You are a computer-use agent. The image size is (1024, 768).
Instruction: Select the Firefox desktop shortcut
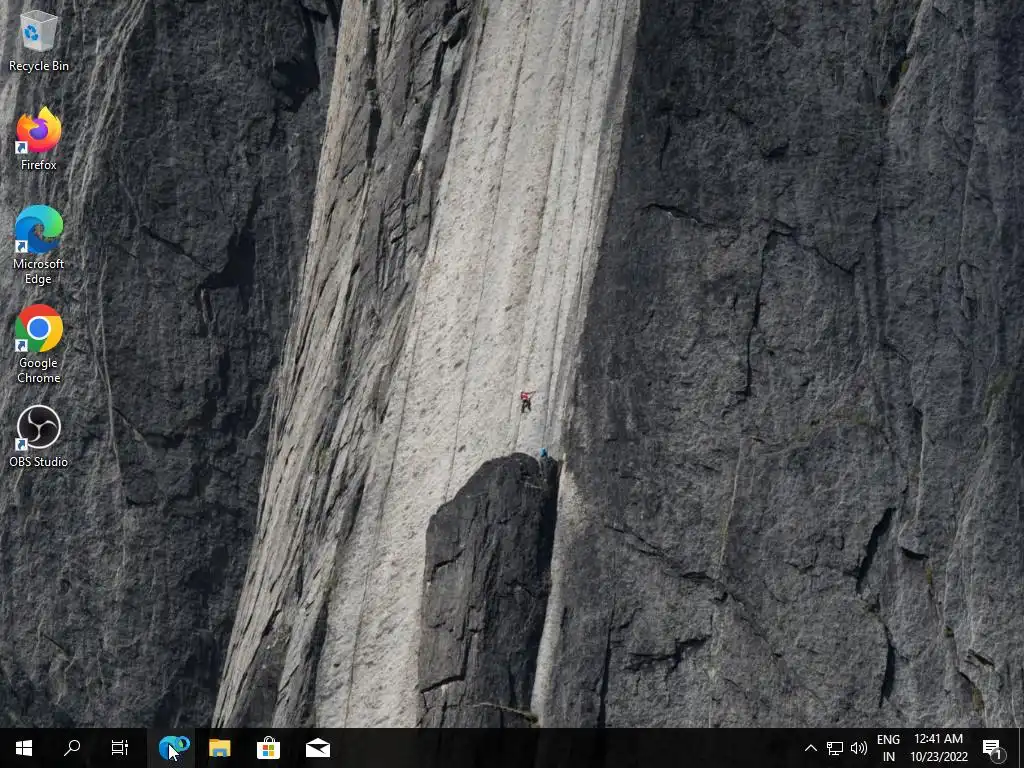point(39,139)
